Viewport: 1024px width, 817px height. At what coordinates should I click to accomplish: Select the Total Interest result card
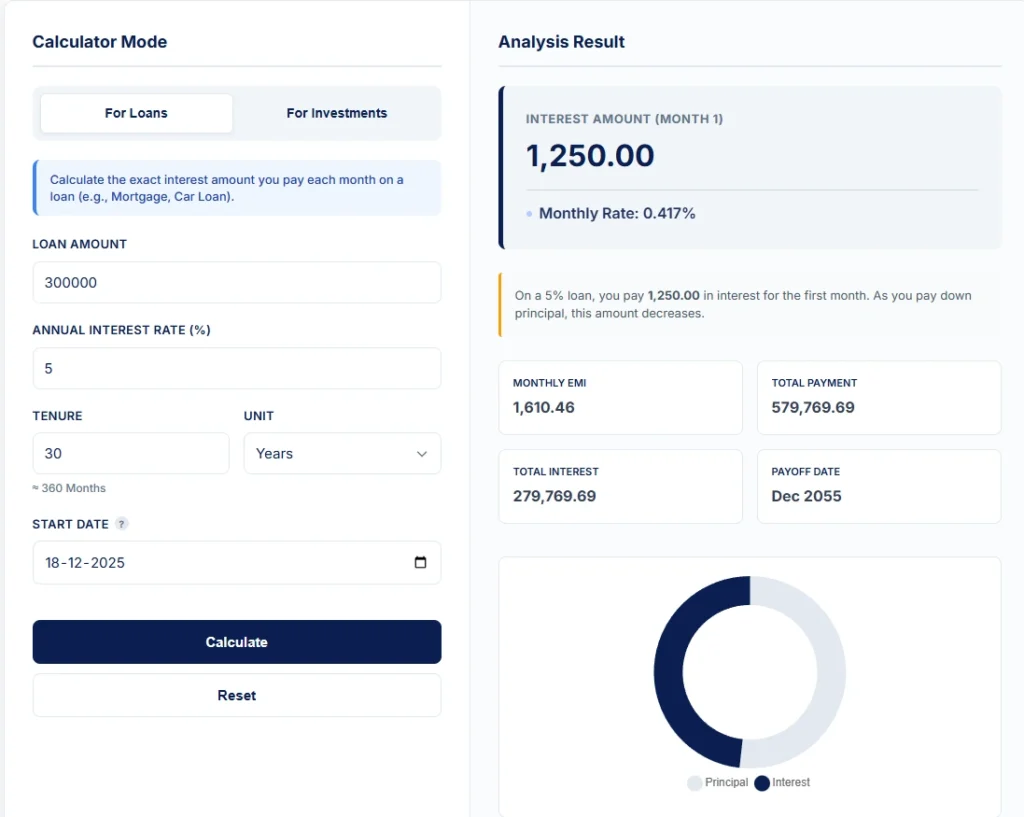pyautogui.click(x=620, y=486)
